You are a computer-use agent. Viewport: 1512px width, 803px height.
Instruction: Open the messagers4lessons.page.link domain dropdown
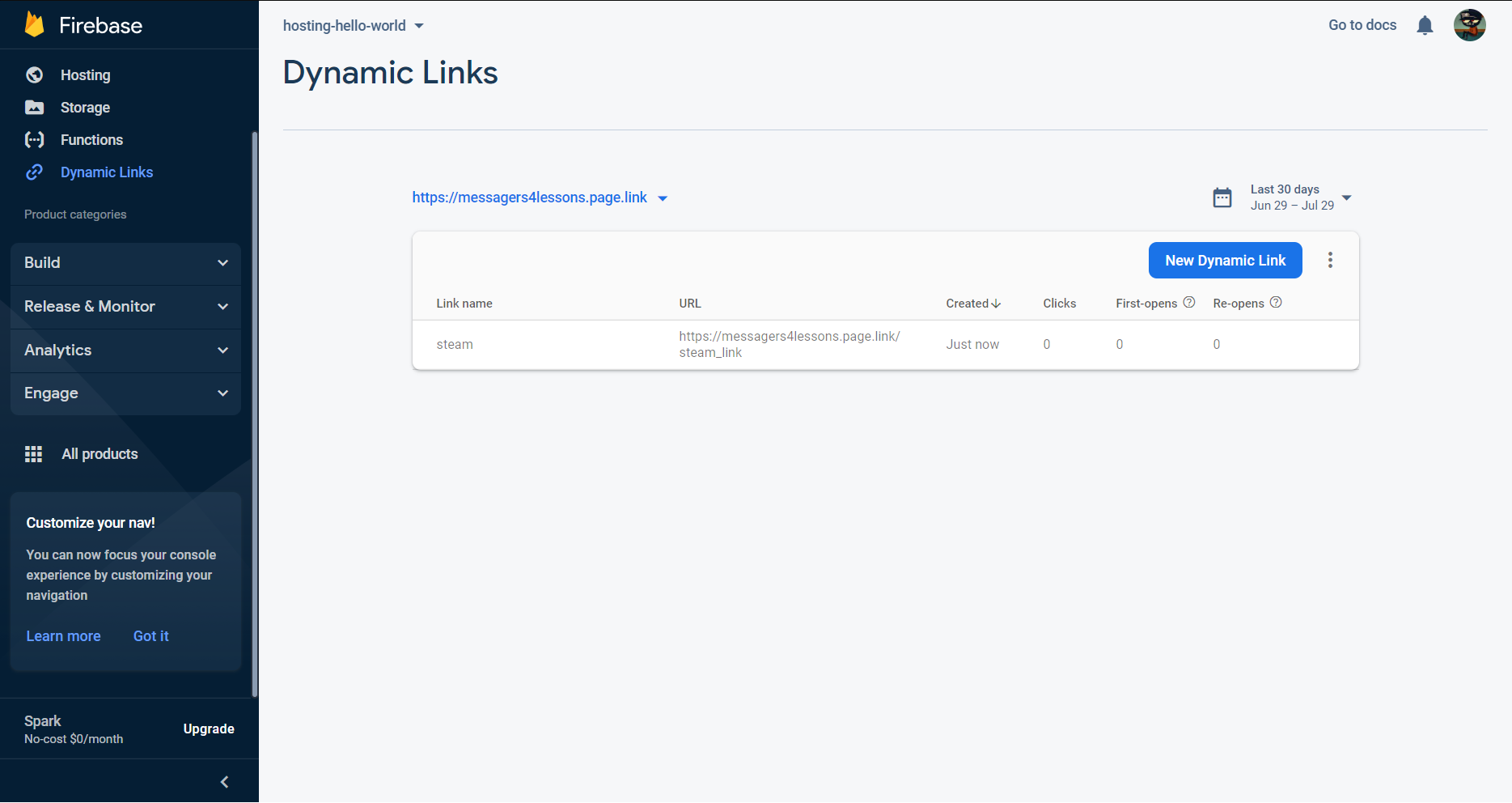(x=540, y=198)
